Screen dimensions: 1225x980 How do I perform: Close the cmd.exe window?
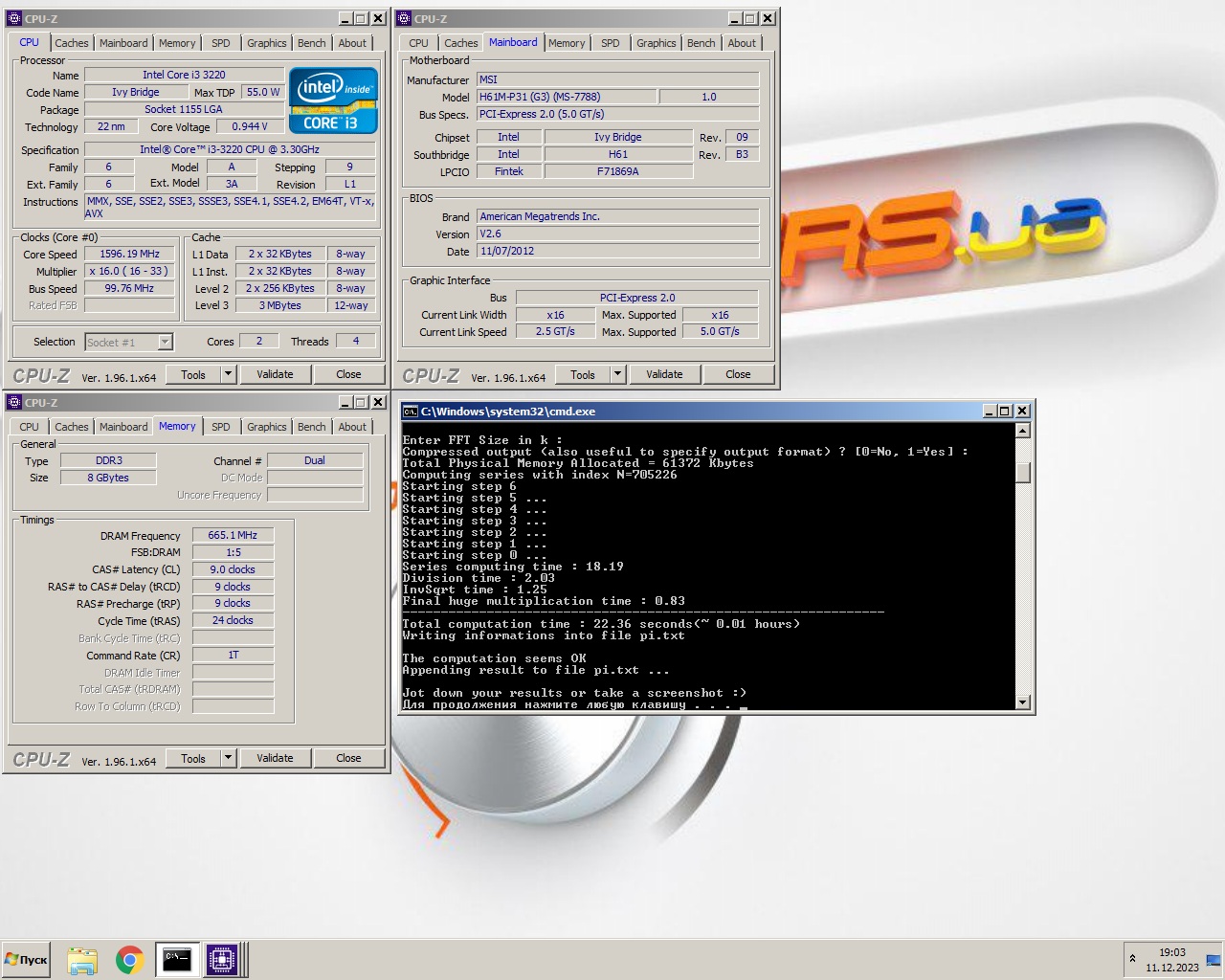point(1022,411)
